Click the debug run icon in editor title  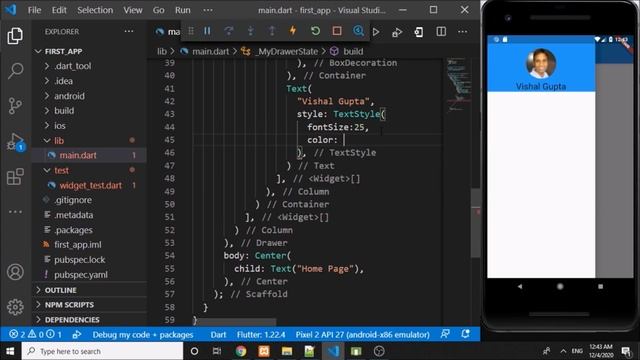tap(397, 32)
